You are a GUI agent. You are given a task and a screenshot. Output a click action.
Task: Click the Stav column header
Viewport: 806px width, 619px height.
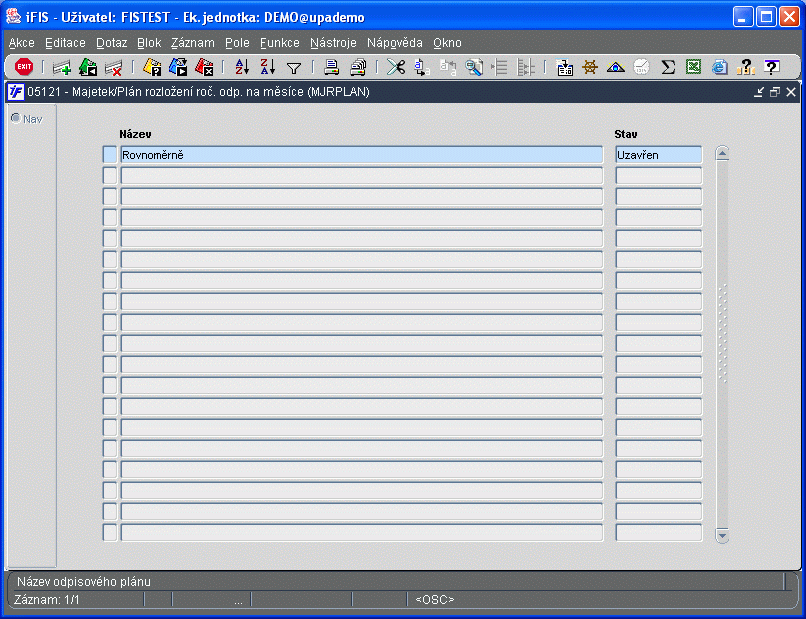pyautogui.click(x=626, y=134)
